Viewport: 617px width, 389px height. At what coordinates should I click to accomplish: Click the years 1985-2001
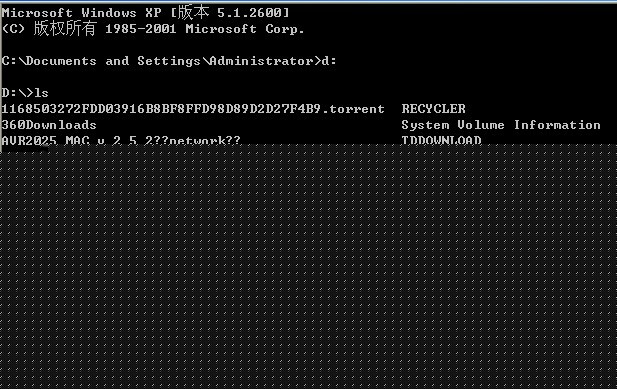pos(140,29)
